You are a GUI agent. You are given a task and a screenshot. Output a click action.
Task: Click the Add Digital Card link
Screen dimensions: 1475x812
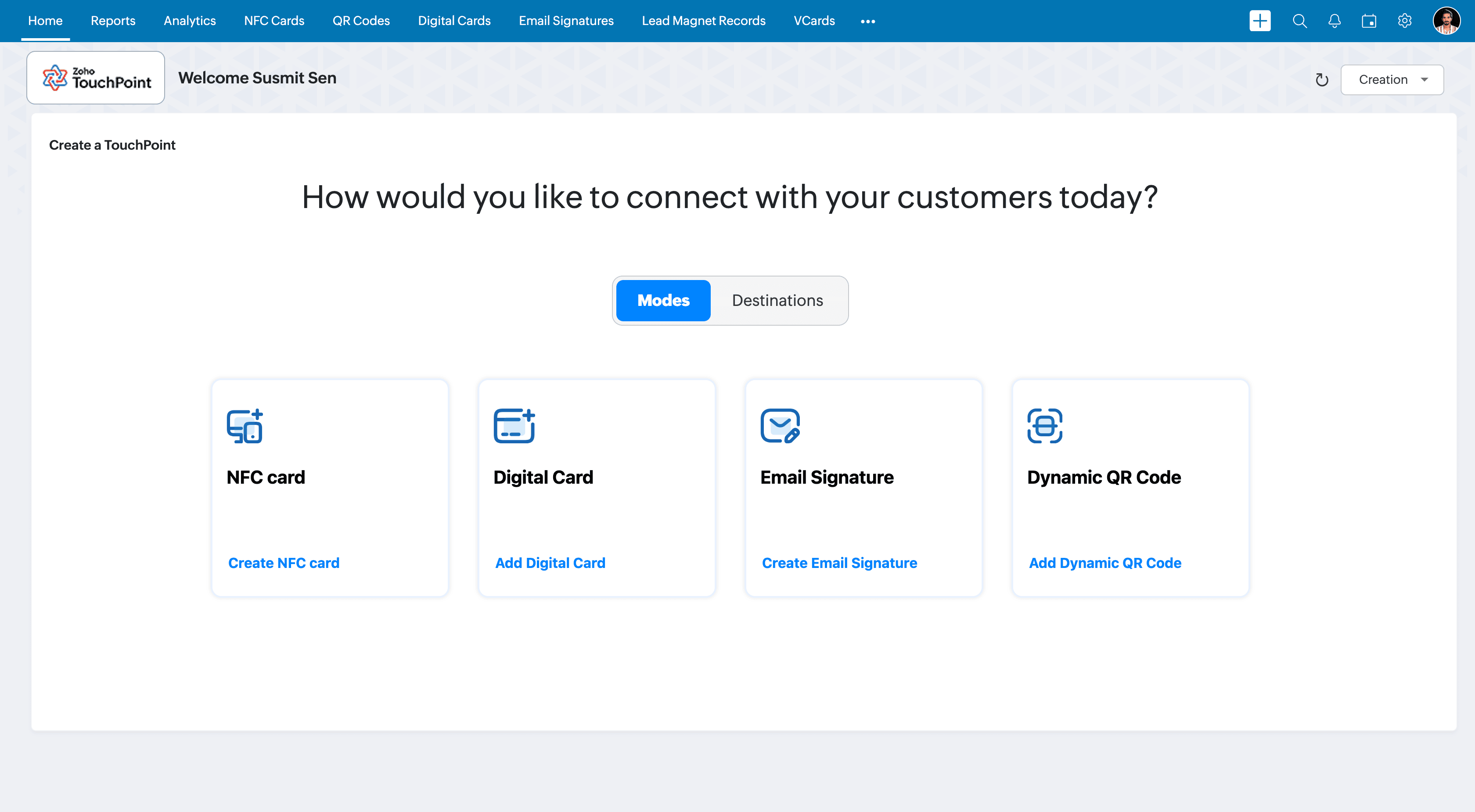point(550,563)
